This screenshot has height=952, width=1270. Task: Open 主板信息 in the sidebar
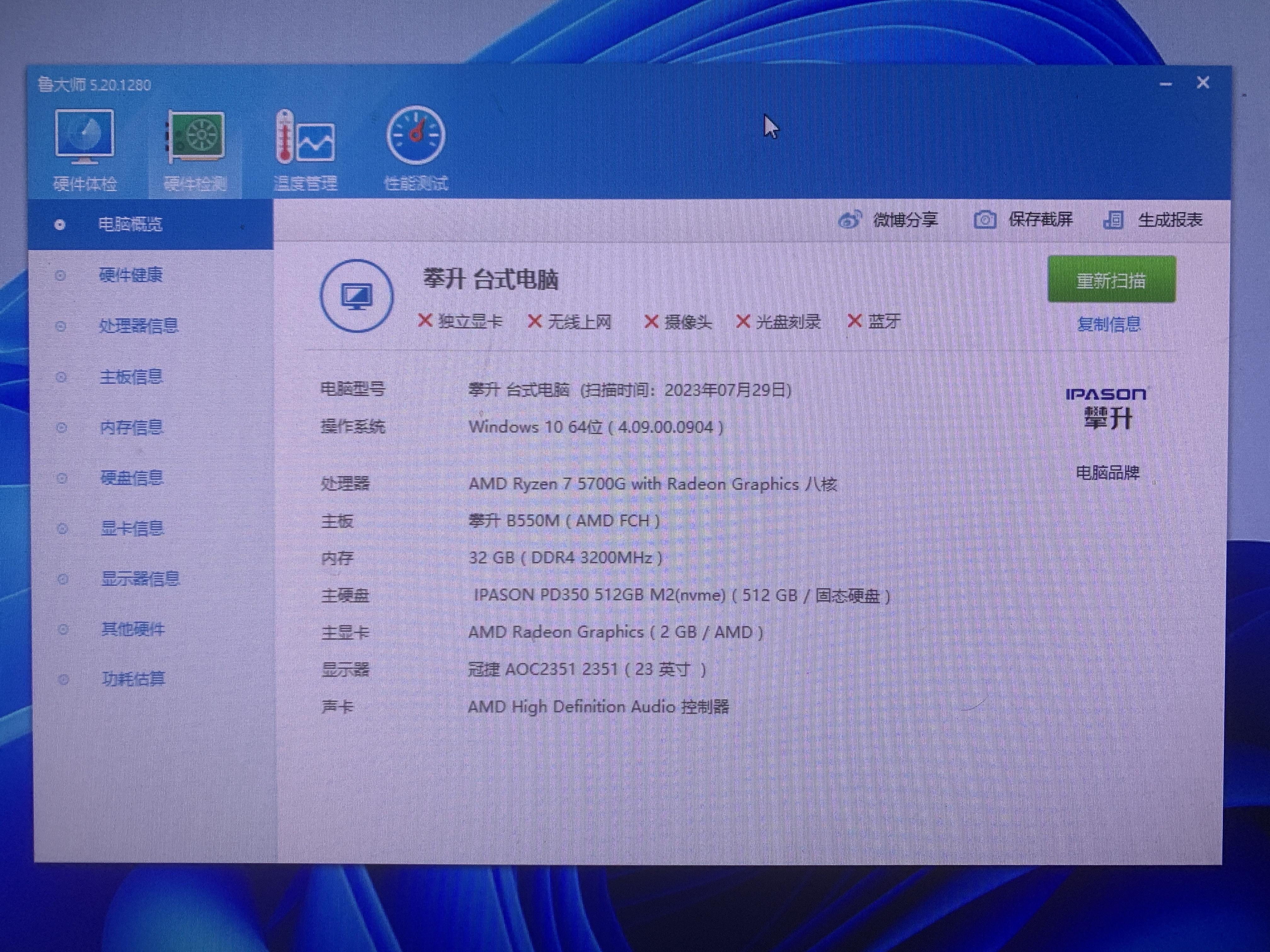click(131, 377)
